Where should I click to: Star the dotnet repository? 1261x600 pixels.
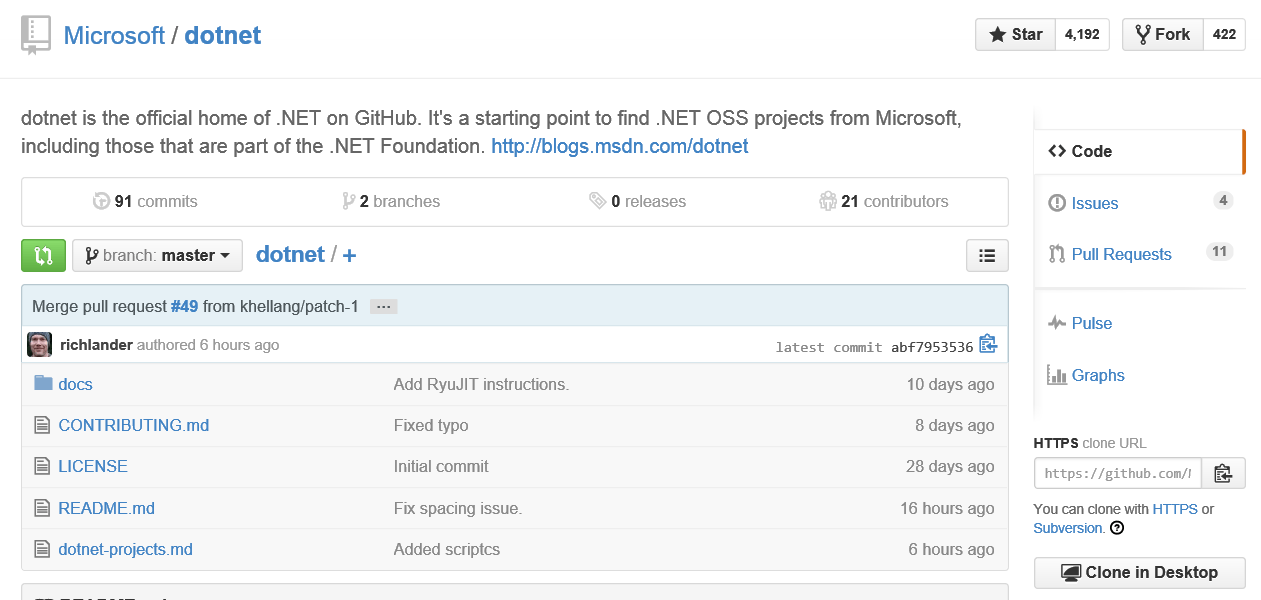pos(1016,34)
